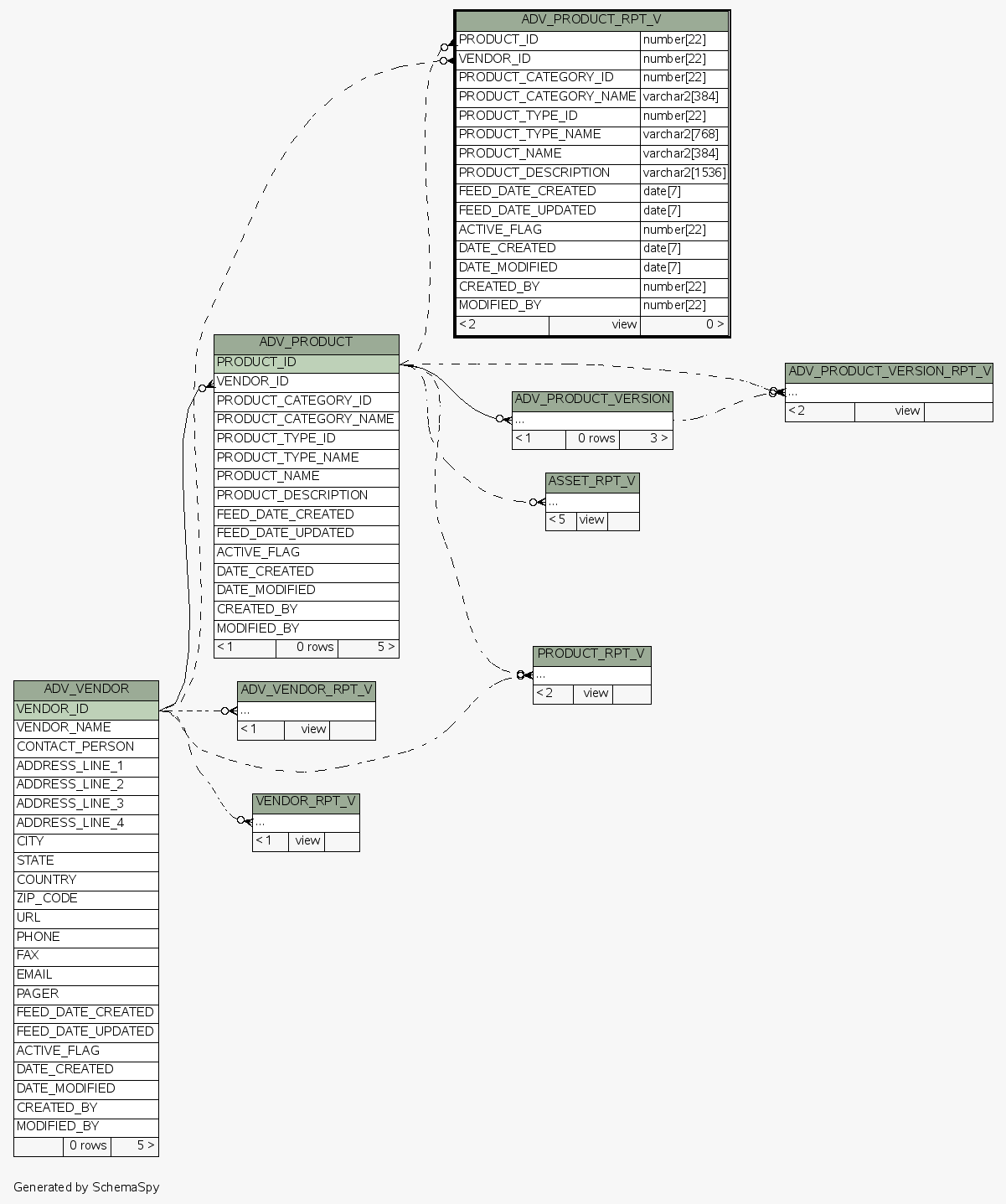1006x1204 pixels.
Task: Click '...' columns row in ADV_VENDOR_RPT_V
Action: (307, 711)
